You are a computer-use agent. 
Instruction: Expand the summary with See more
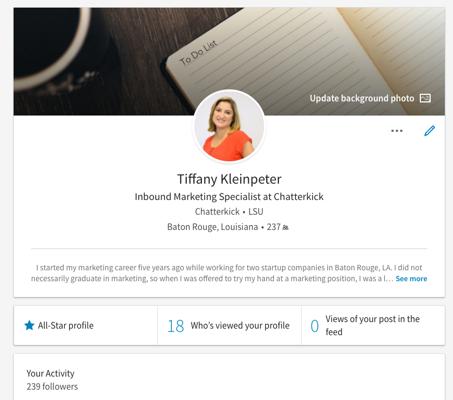[x=411, y=279]
